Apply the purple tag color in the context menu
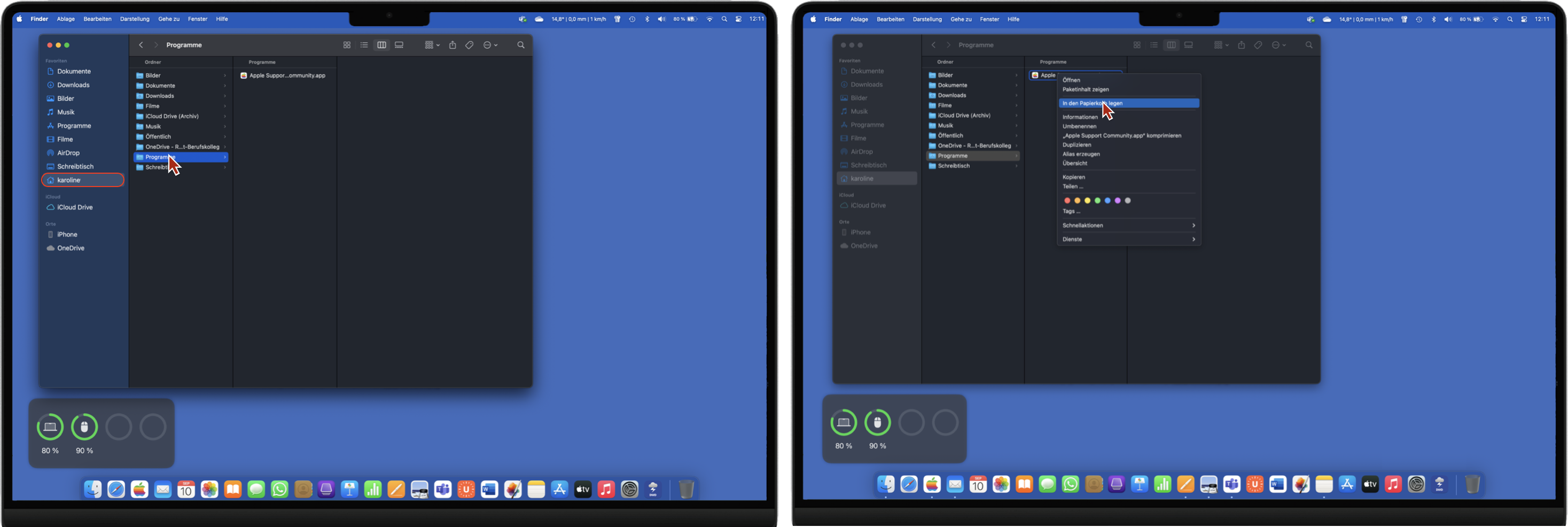The image size is (1568, 527). pyautogui.click(x=1118, y=200)
